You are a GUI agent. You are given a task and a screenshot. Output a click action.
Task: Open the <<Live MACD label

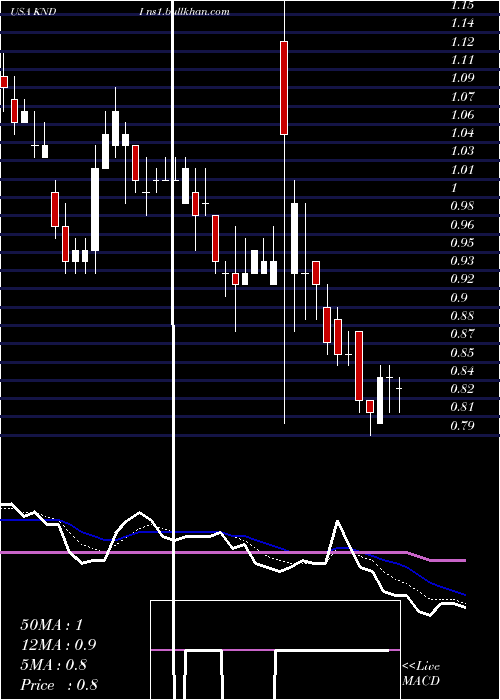421,674
